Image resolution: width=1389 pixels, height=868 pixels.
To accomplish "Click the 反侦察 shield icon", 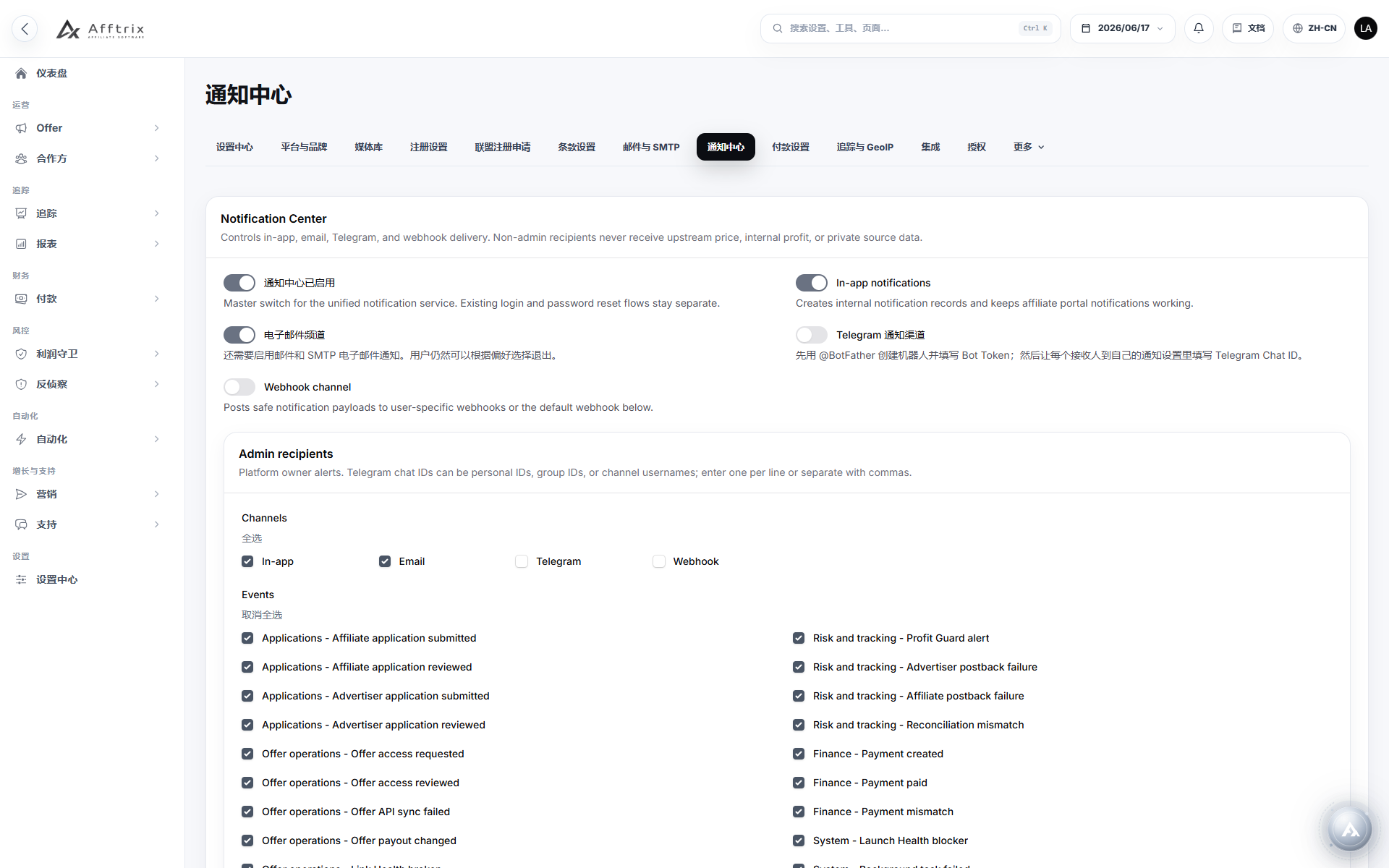I will (21, 384).
